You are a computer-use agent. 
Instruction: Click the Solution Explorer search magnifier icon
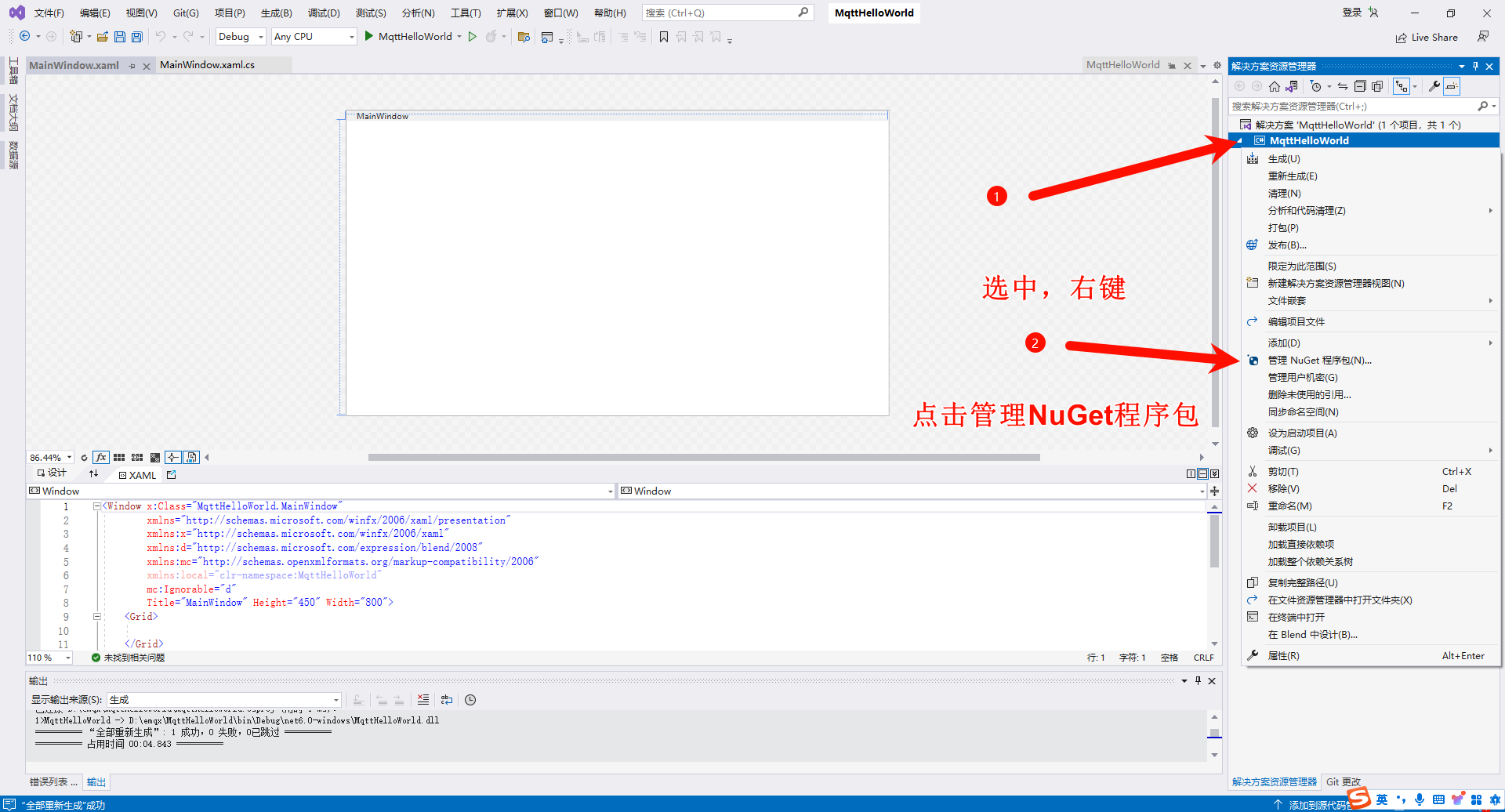point(1483,106)
